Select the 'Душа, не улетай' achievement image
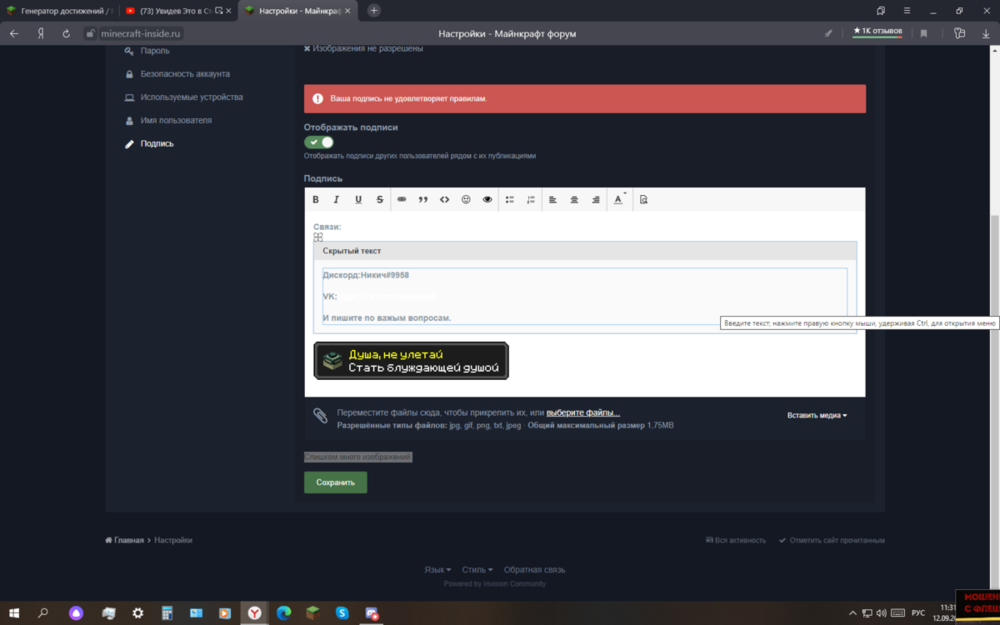This screenshot has width=1000, height=625. [x=411, y=361]
